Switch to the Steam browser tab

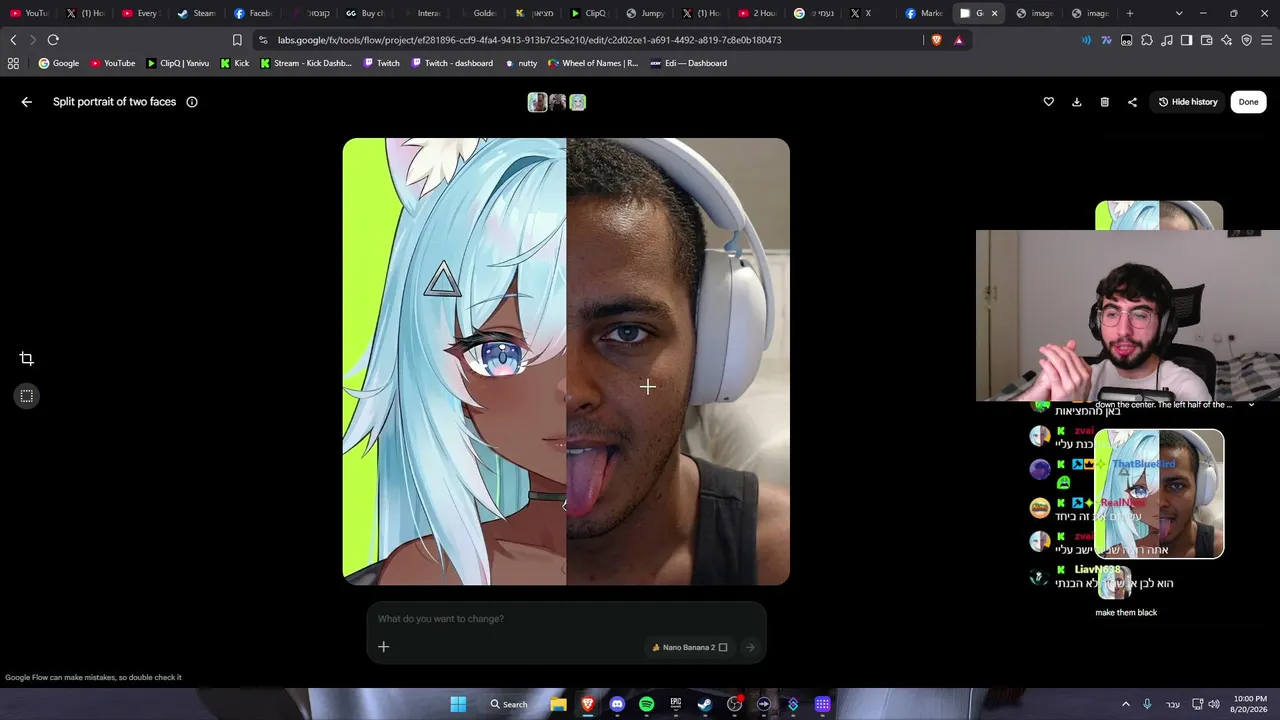(195, 14)
